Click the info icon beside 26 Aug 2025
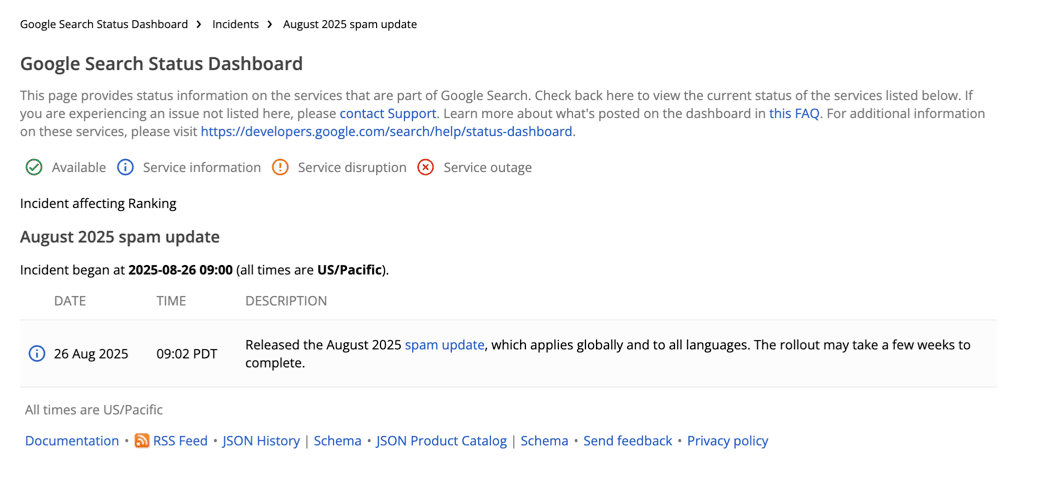The image size is (1037, 480). pos(37,353)
